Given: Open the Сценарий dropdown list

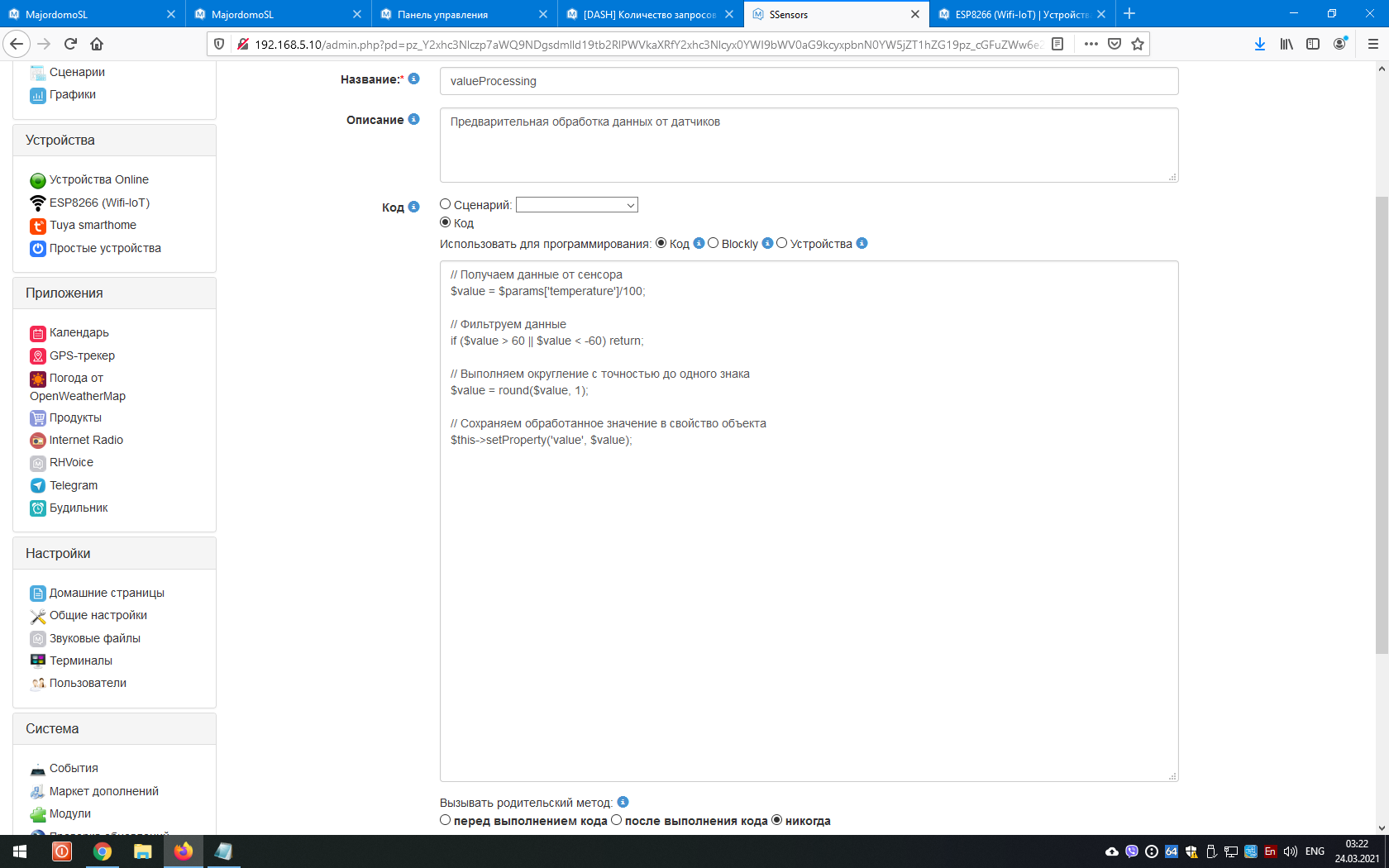Looking at the screenshot, I should coord(576,205).
